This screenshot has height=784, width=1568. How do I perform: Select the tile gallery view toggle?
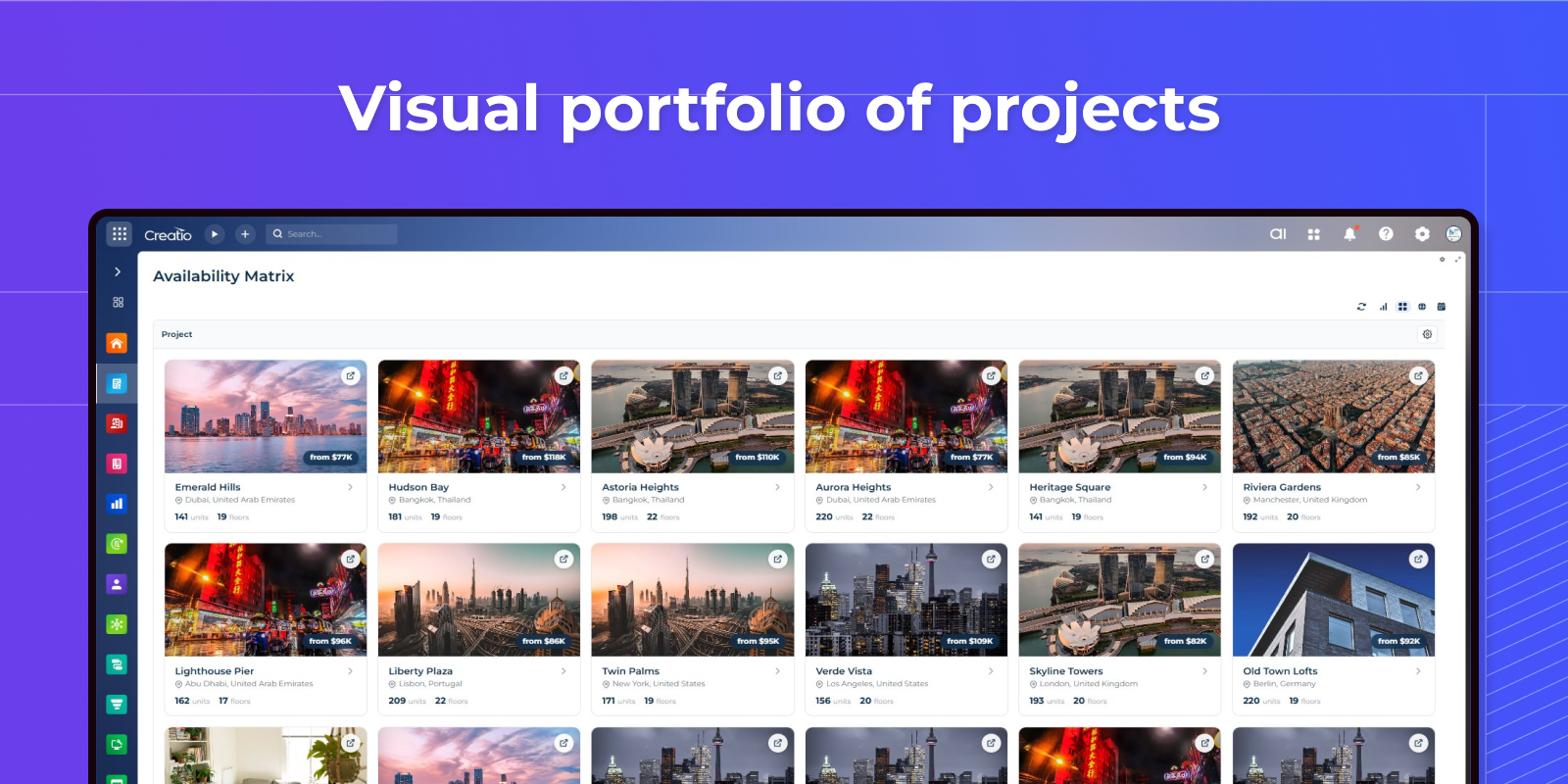point(1402,307)
